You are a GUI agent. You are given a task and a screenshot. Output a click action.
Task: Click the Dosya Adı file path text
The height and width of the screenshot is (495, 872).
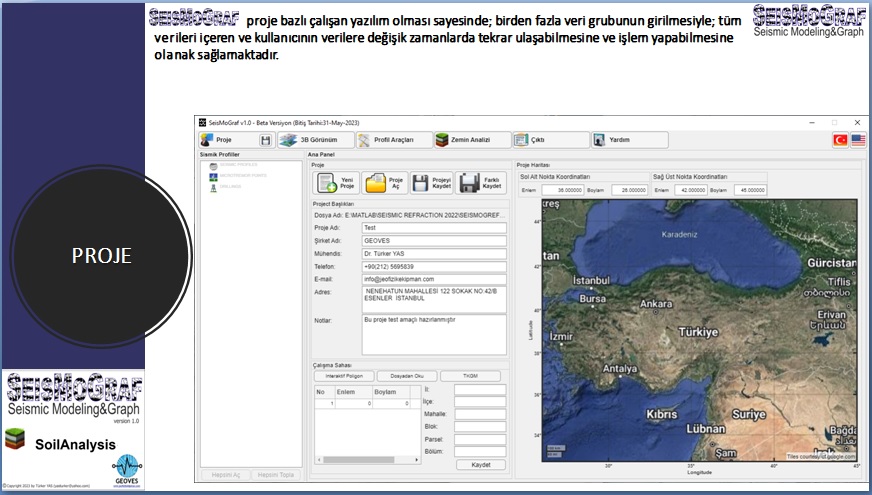(x=410, y=215)
